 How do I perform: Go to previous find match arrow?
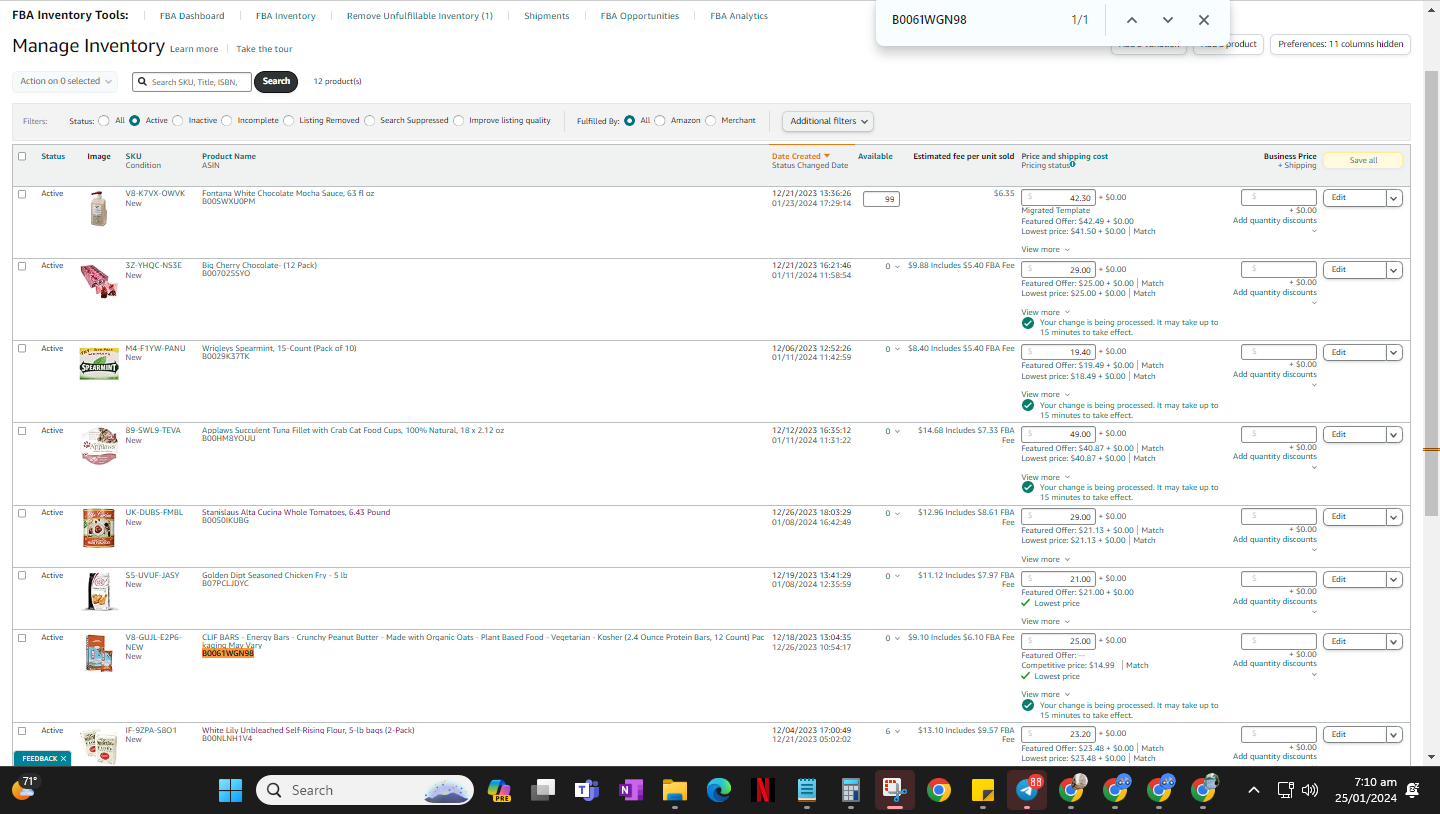tap(1132, 20)
